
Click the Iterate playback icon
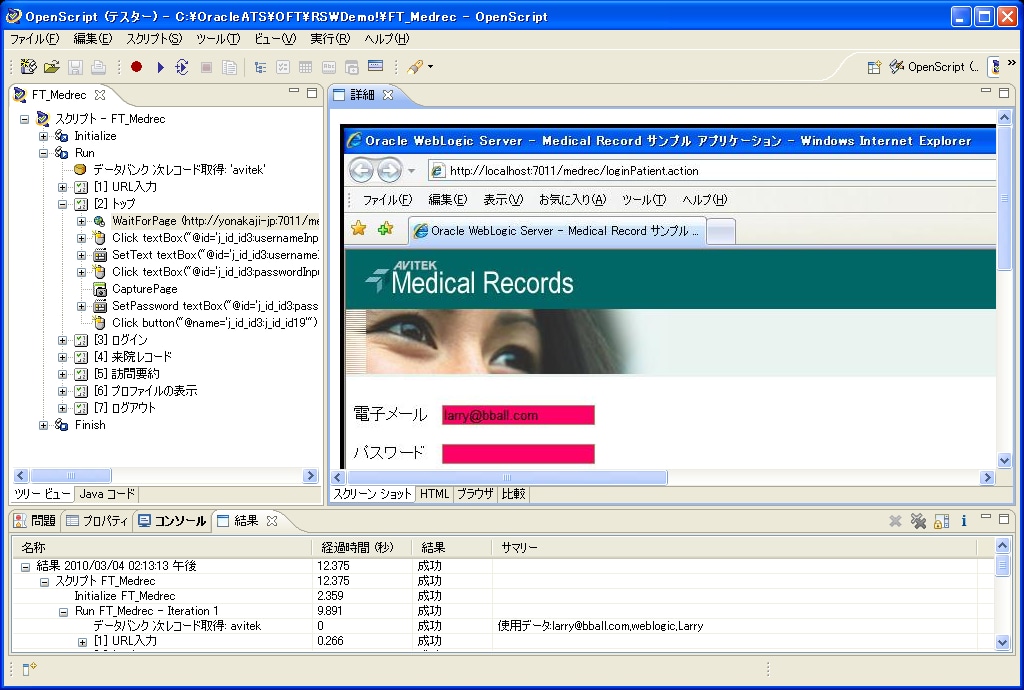182,67
